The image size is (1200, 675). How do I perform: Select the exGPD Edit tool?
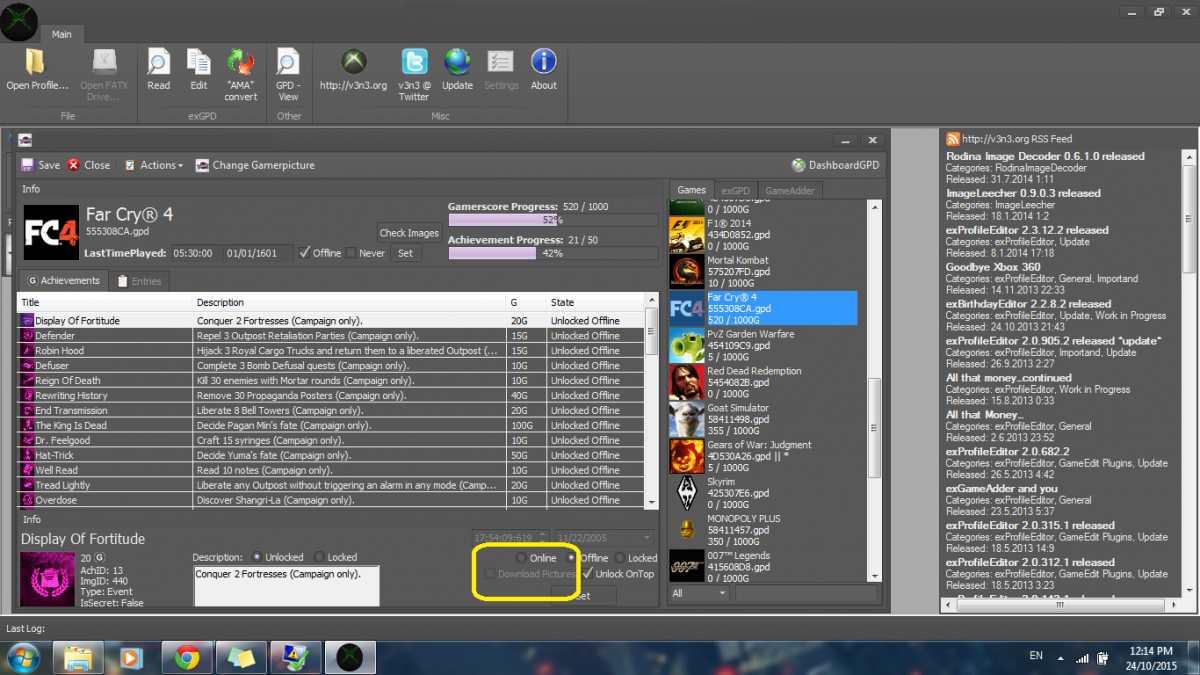(199, 63)
